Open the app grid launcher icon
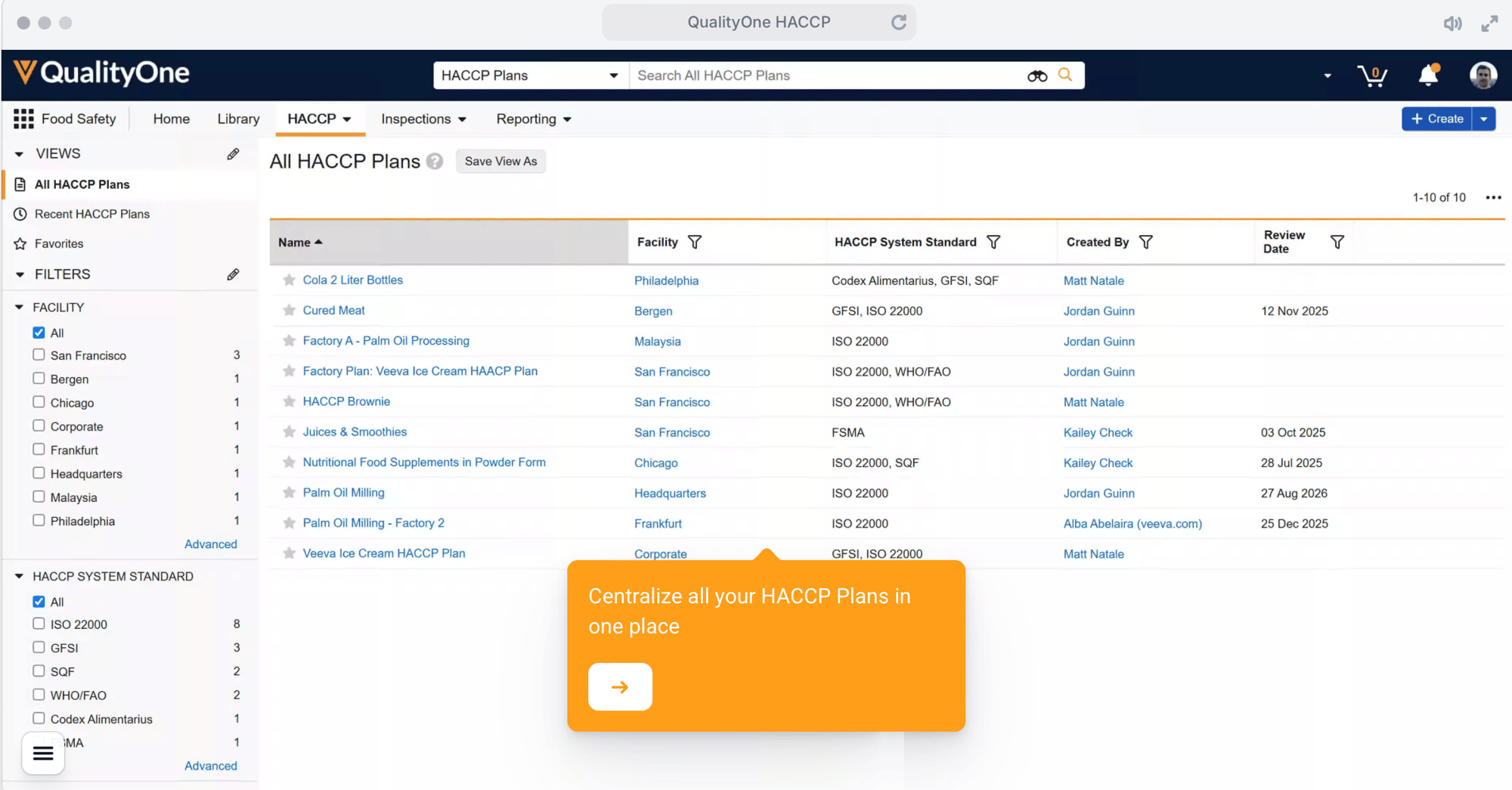 pos(23,119)
